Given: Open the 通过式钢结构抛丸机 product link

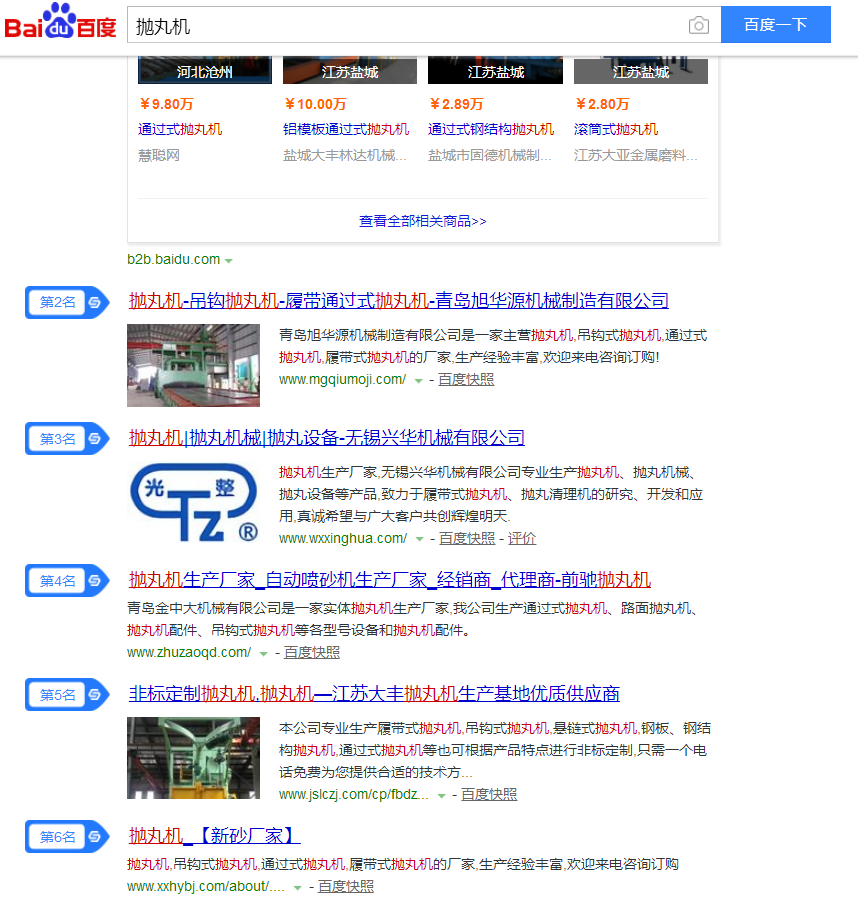Looking at the screenshot, I should pyautogui.click(x=491, y=130).
